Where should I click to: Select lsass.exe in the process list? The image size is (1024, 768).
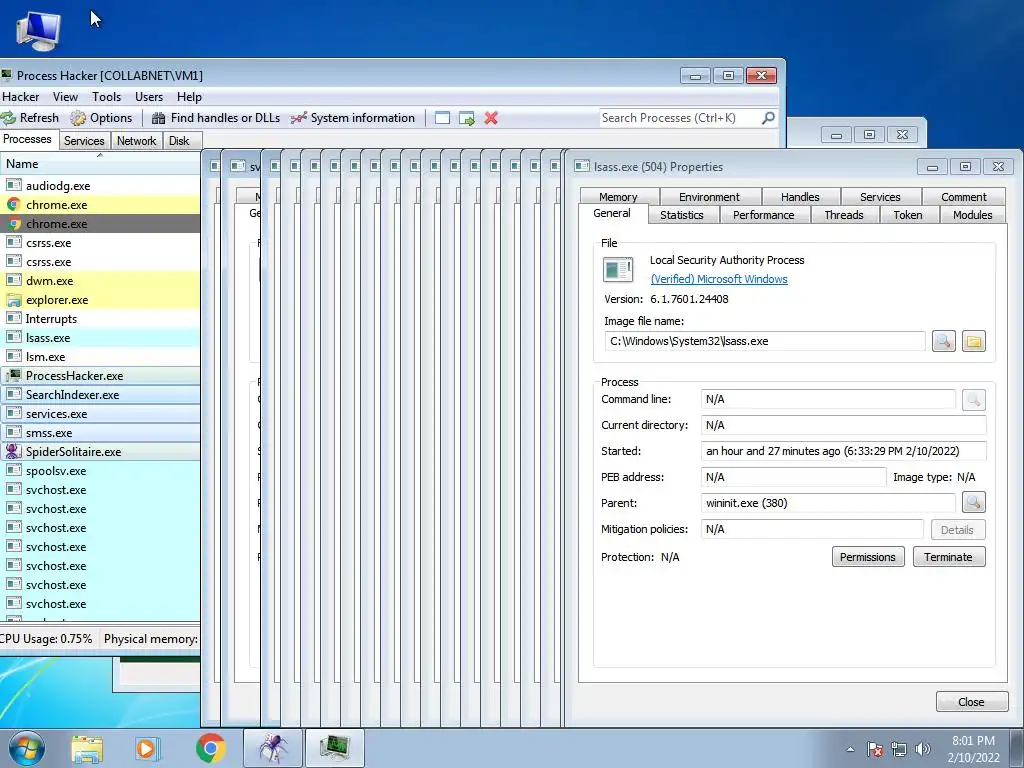click(100, 338)
